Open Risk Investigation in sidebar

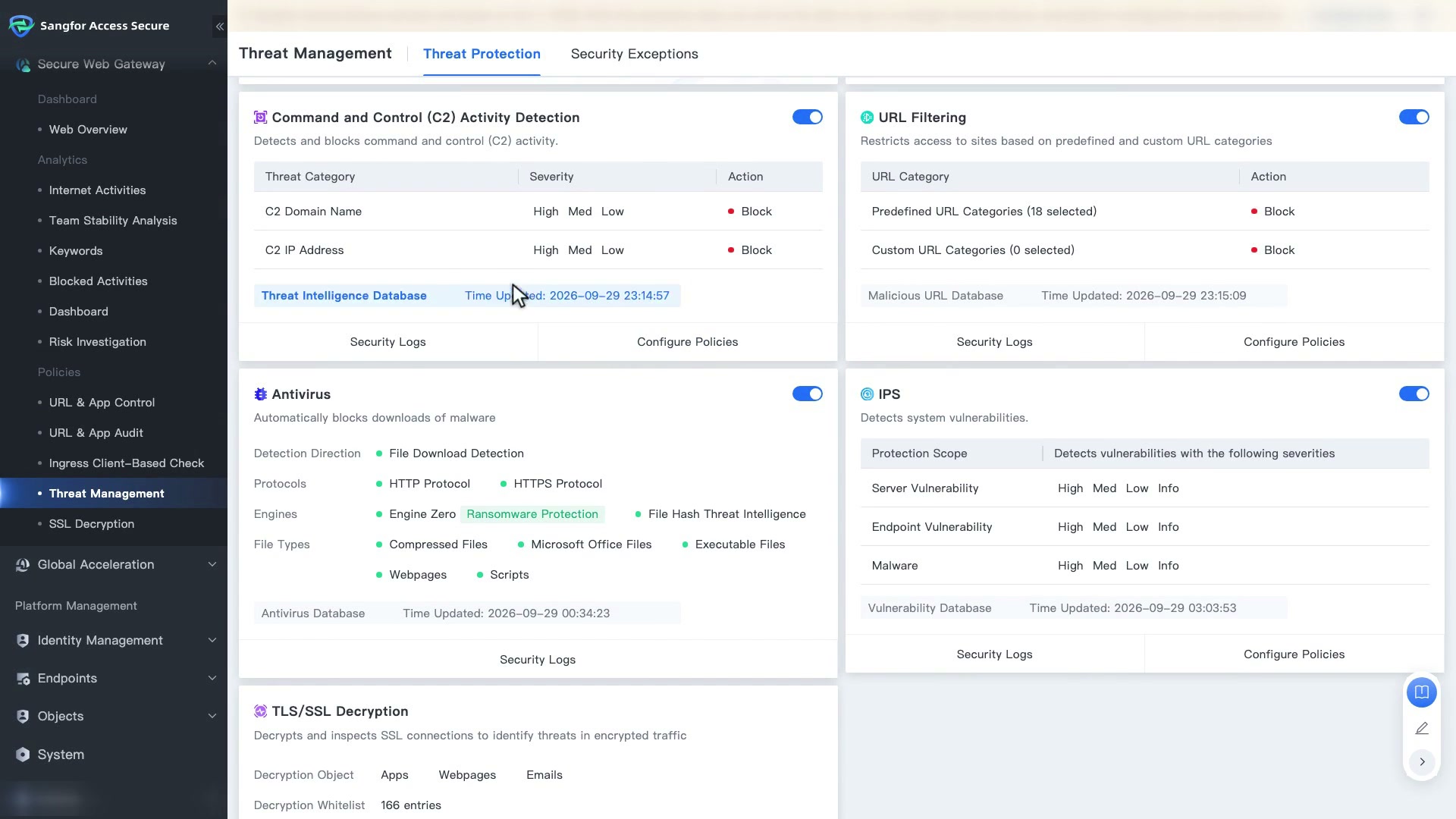pos(98,342)
